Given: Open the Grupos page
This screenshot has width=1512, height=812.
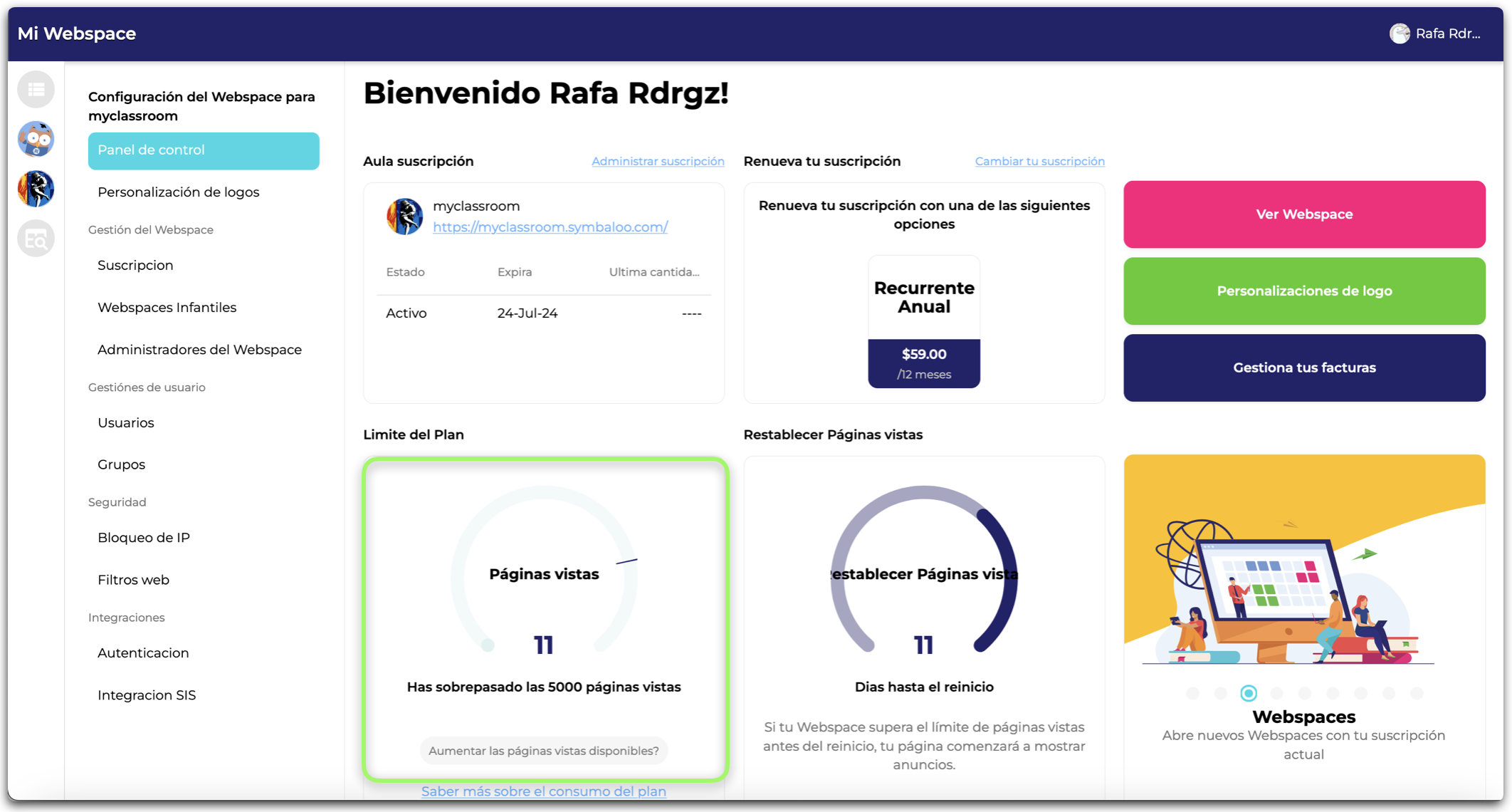Looking at the screenshot, I should tap(121, 464).
